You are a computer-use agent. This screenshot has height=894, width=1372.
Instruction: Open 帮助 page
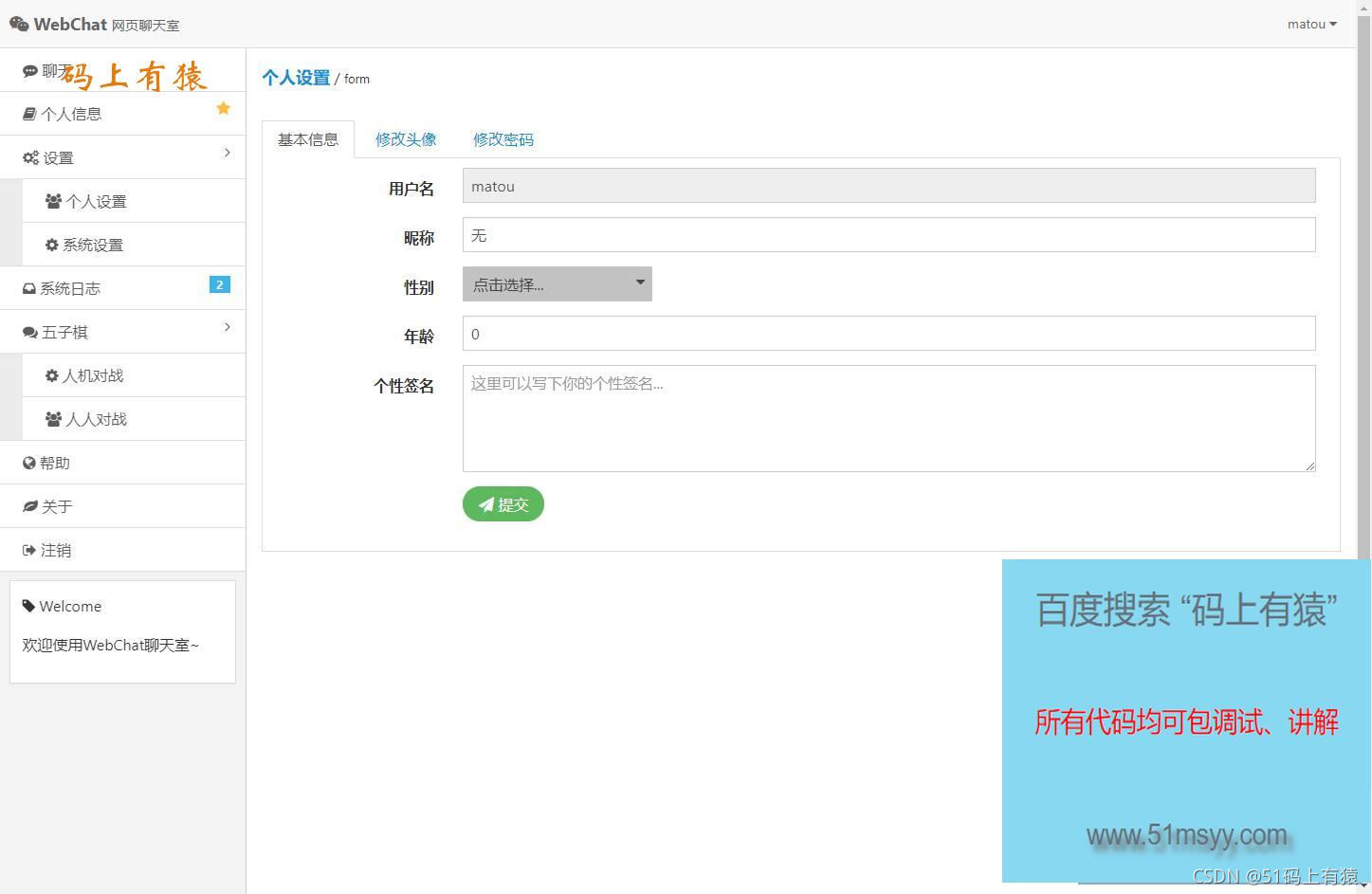click(x=122, y=463)
